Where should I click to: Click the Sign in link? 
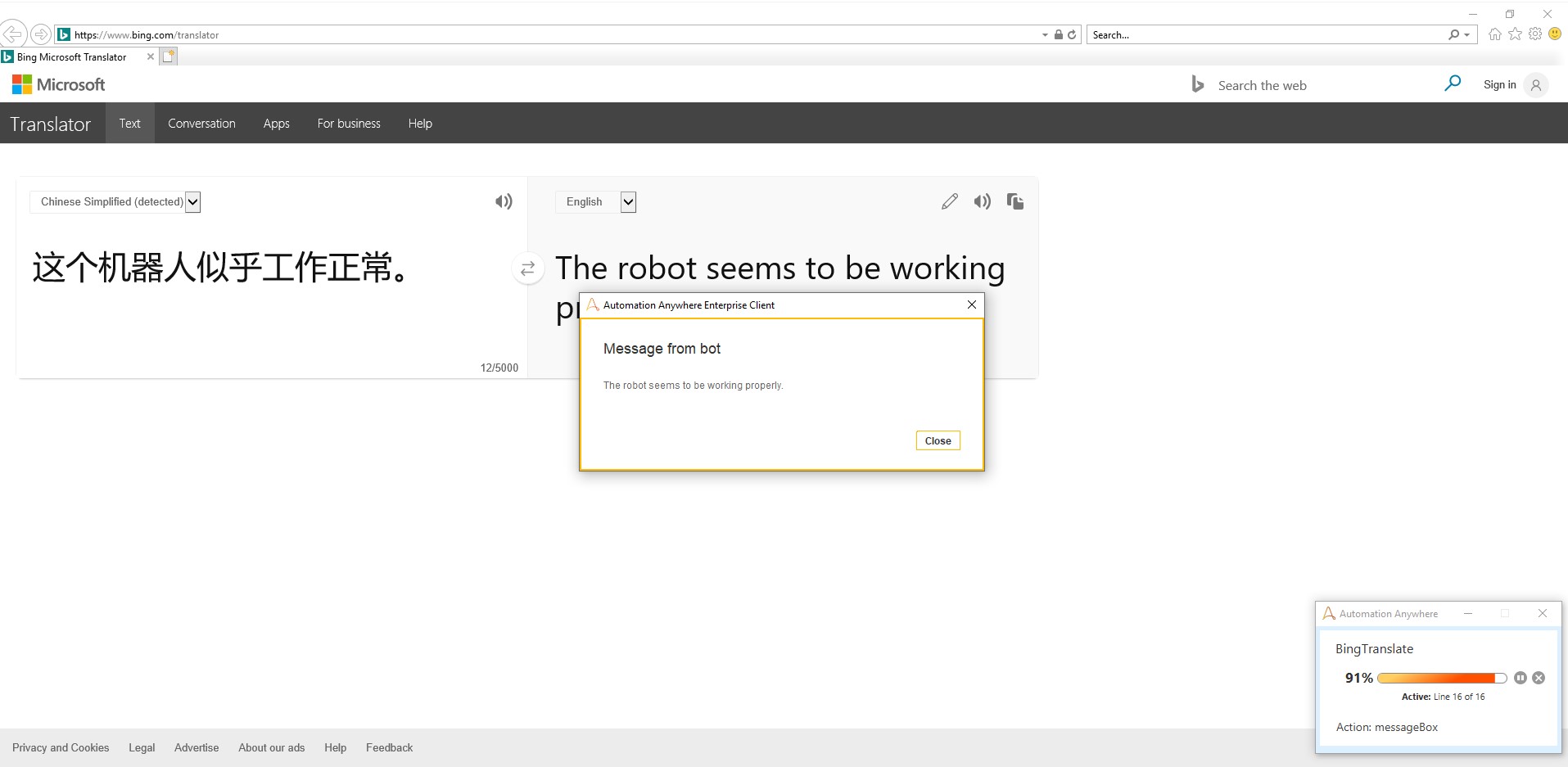(1500, 84)
